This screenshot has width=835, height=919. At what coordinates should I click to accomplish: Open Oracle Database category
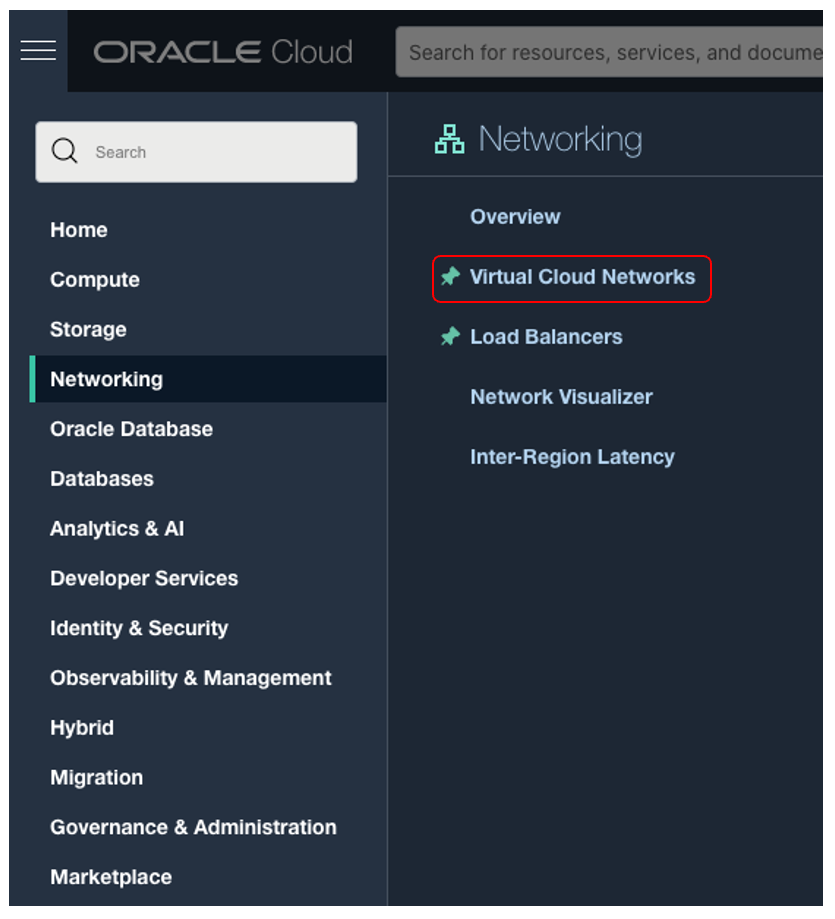[131, 429]
